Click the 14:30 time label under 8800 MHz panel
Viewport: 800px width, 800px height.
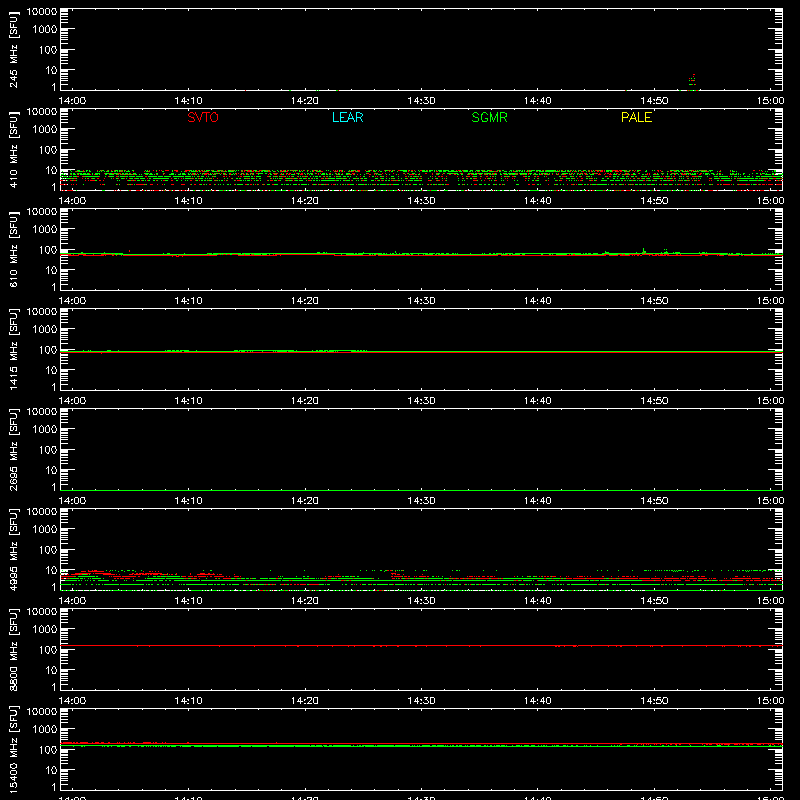pos(421,701)
